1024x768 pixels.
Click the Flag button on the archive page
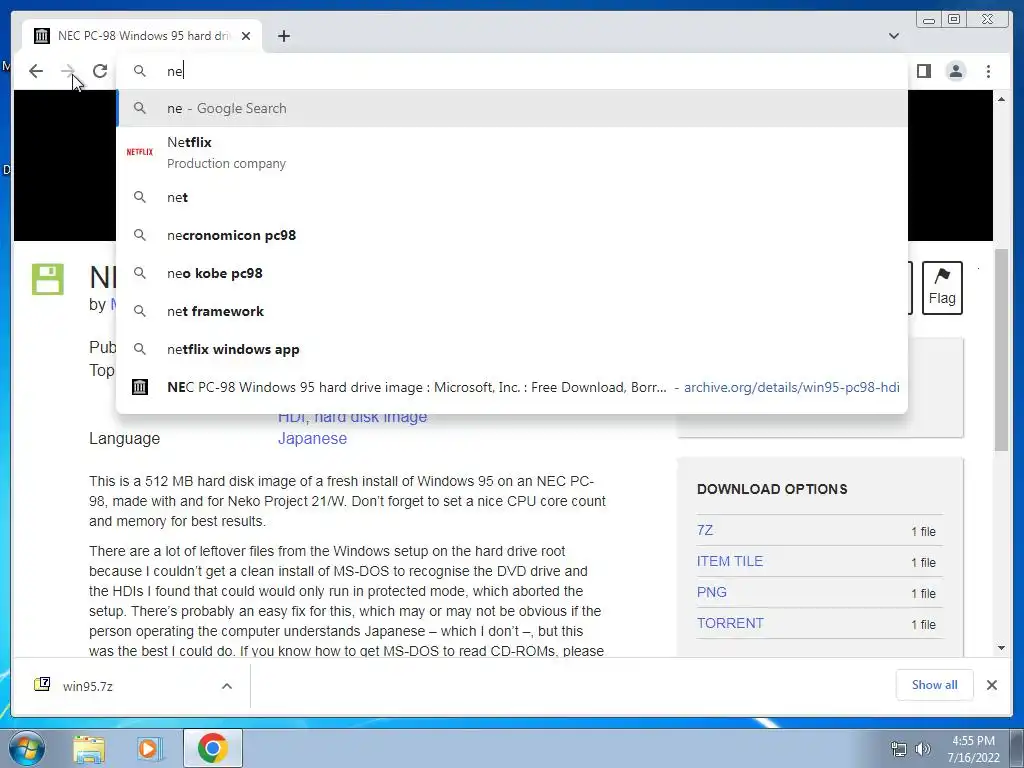click(x=942, y=287)
